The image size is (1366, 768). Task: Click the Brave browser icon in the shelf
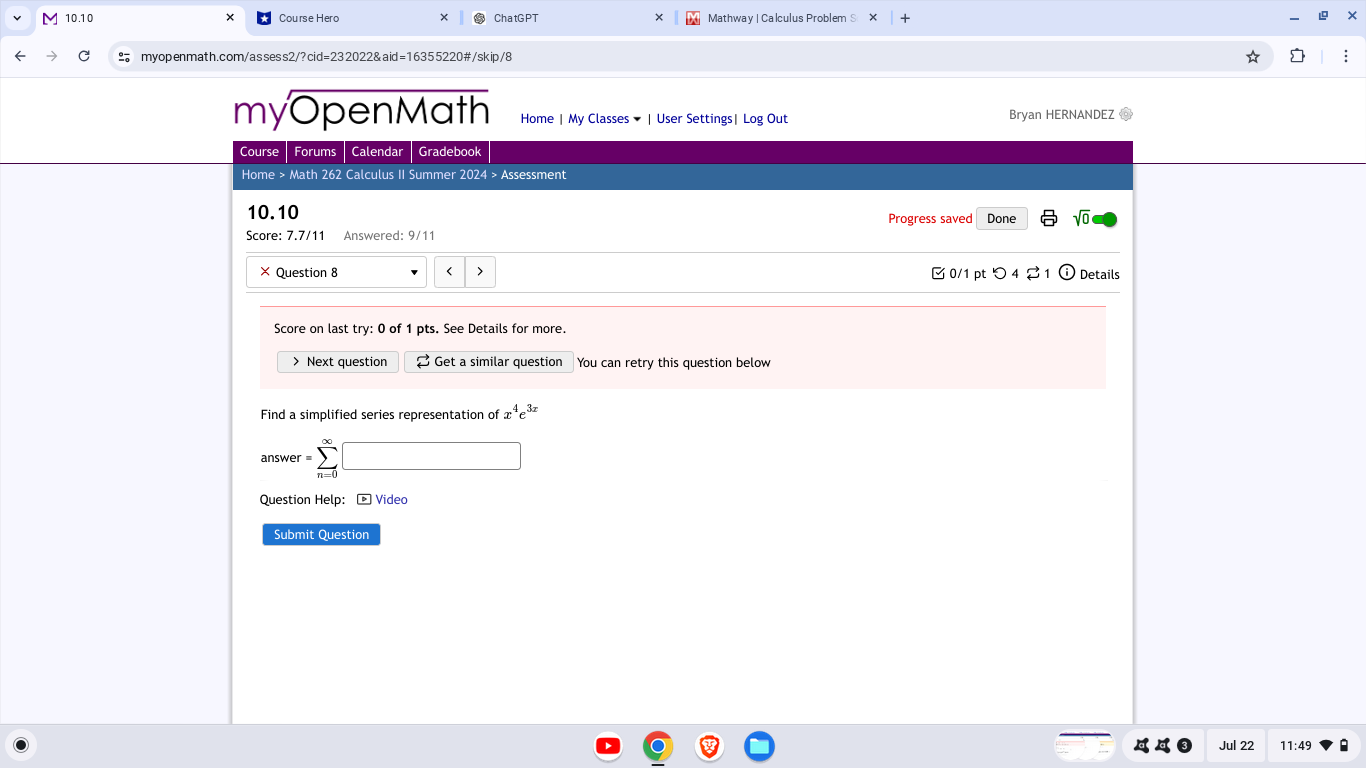tap(709, 745)
